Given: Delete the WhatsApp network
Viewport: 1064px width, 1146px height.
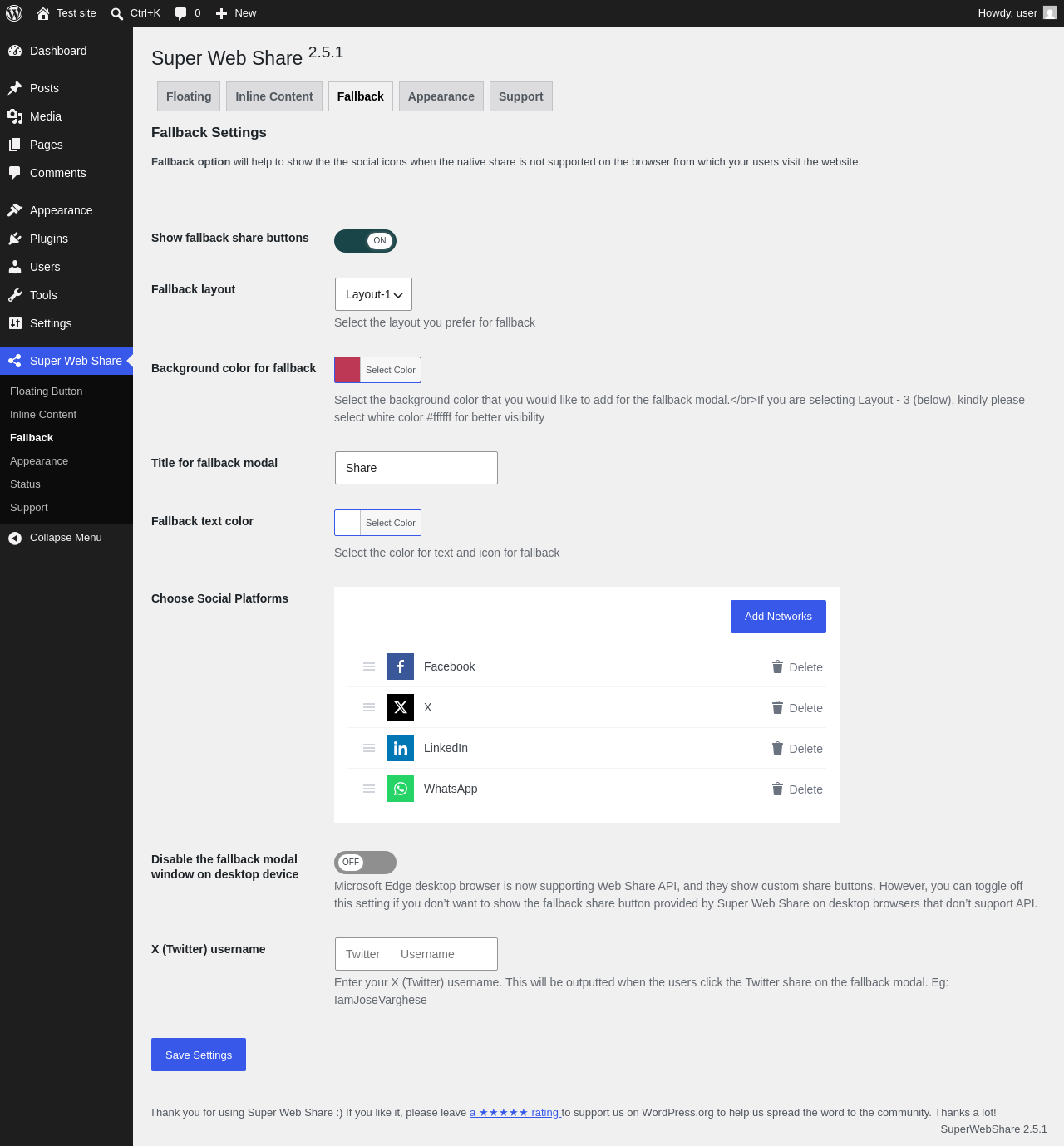Looking at the screenshot, I should [797, 789].
